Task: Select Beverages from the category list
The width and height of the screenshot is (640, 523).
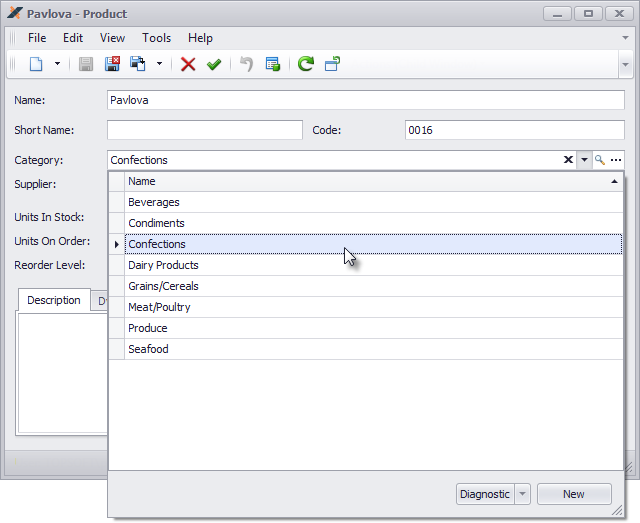Action: pyautogui.click(x=373, y=202)
